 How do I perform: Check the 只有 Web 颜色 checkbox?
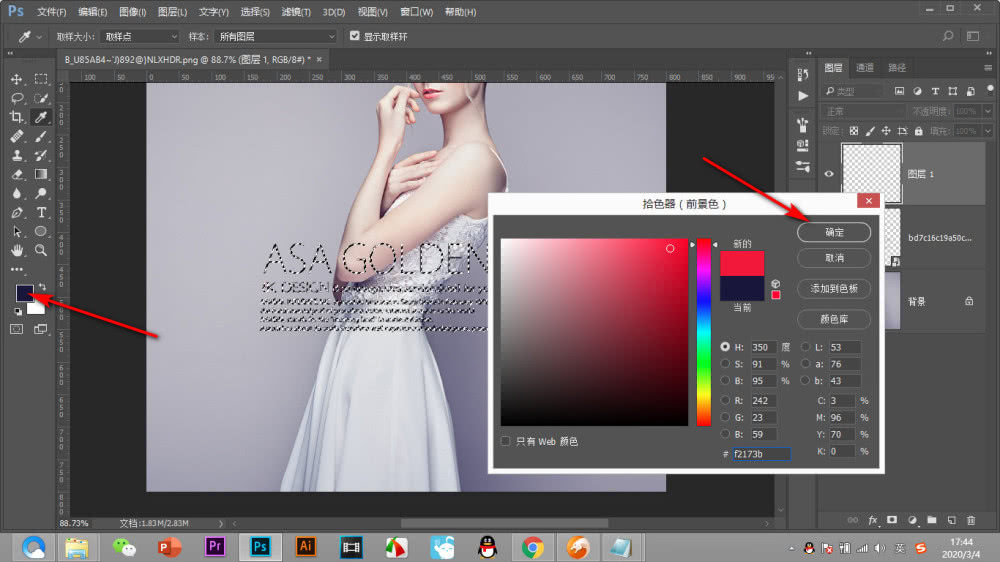pos(506,441)
